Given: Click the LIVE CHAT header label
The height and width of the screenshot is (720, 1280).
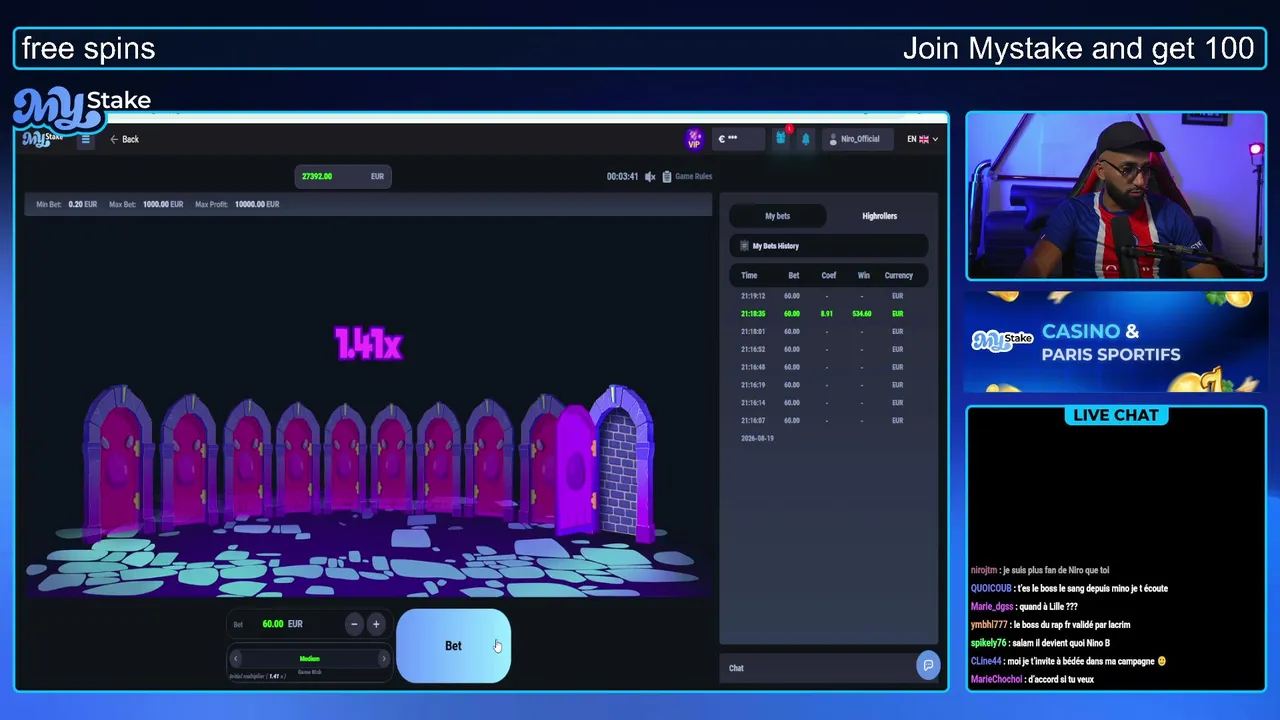Looking at the screenshot, I should (x=1116, y=416).
